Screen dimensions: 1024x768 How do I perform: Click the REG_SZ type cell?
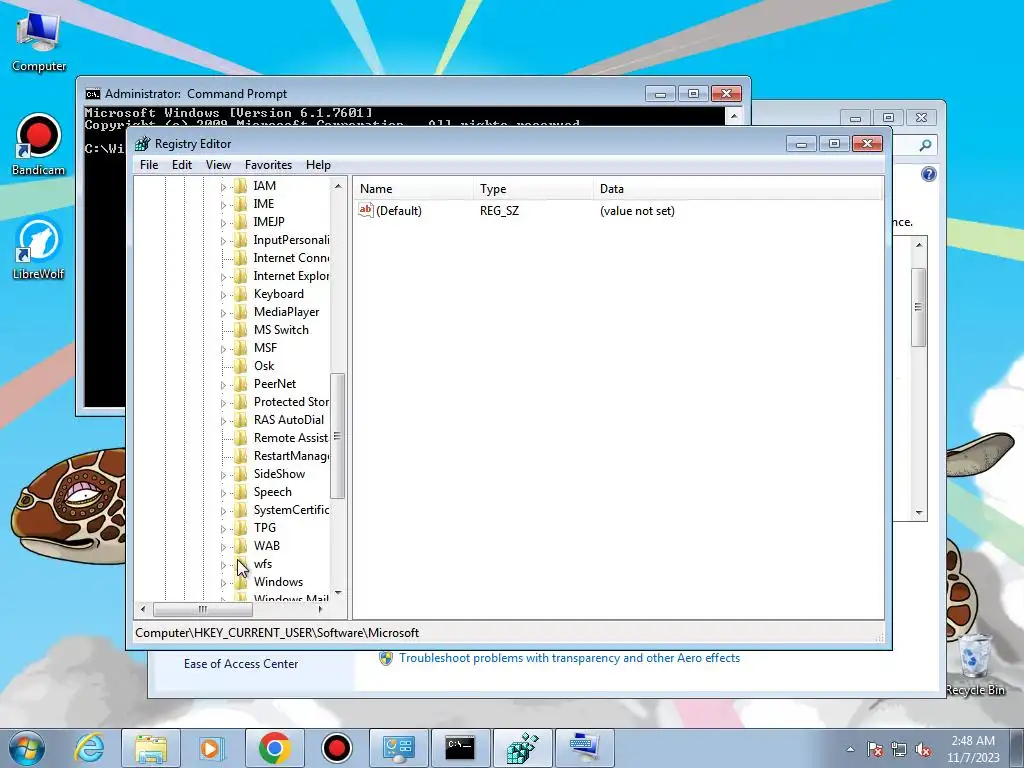[x=499, y=211]
